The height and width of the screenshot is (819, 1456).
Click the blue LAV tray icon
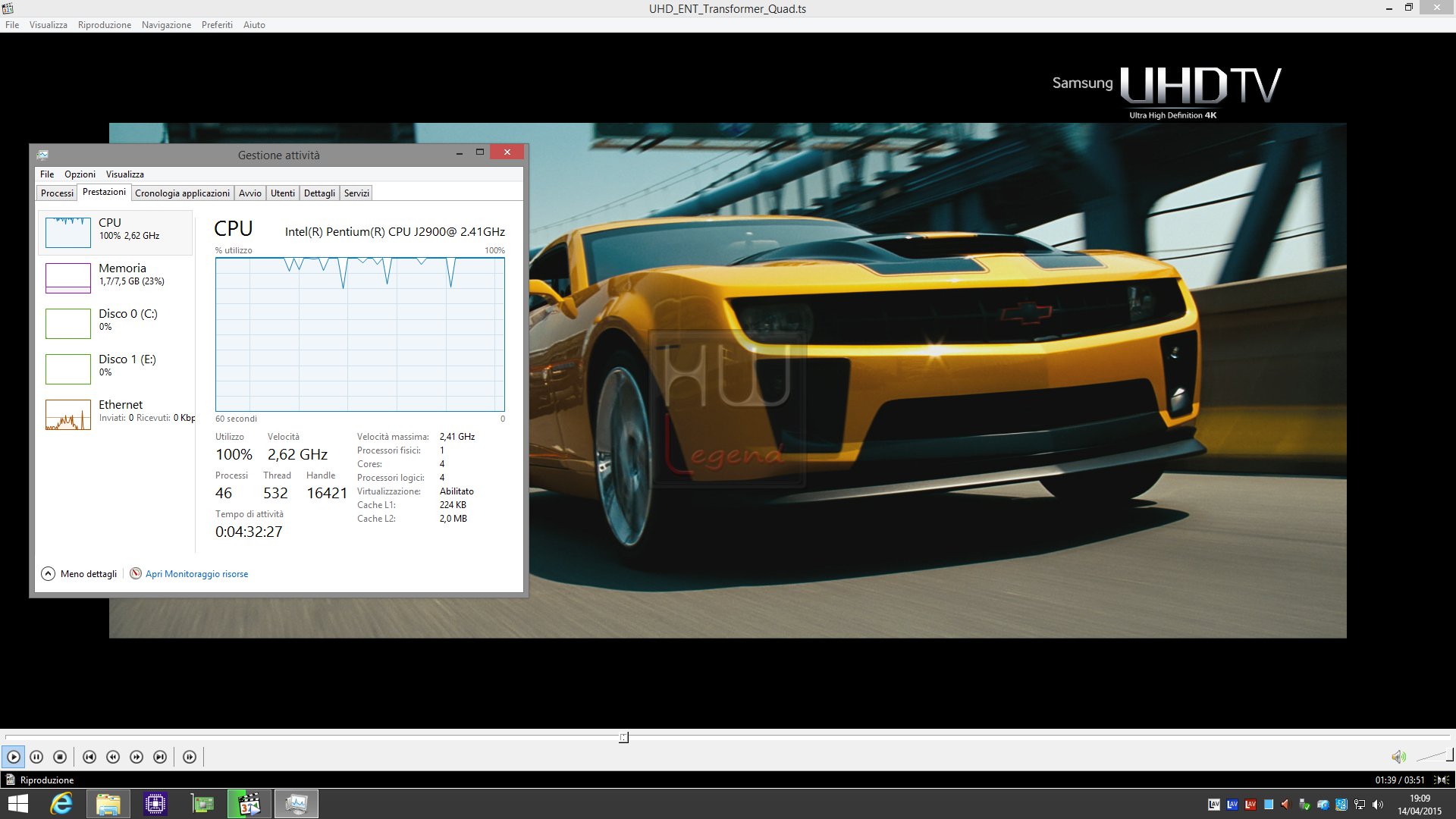1232,805
